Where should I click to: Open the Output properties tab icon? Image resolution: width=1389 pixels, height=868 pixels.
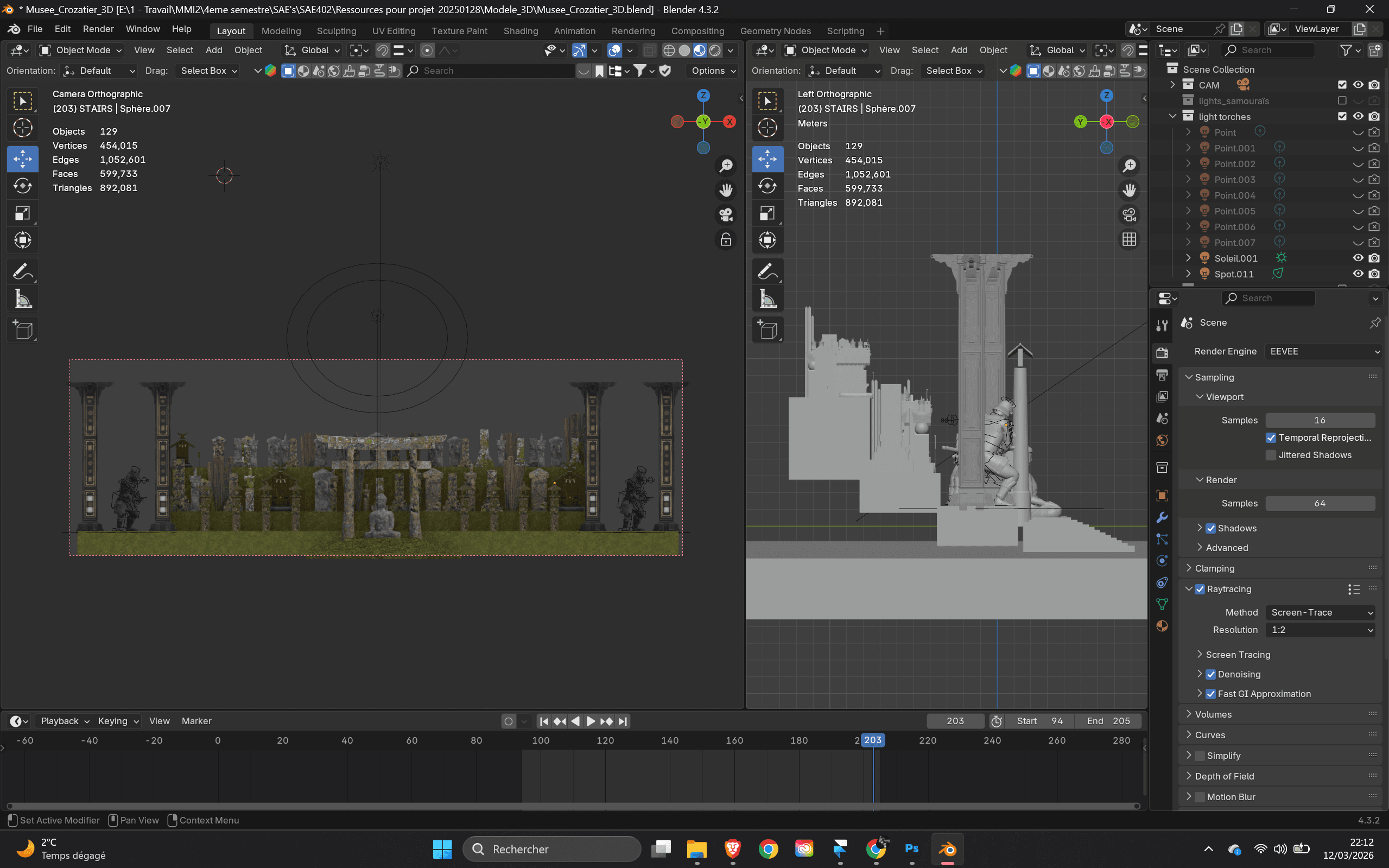1162,375
